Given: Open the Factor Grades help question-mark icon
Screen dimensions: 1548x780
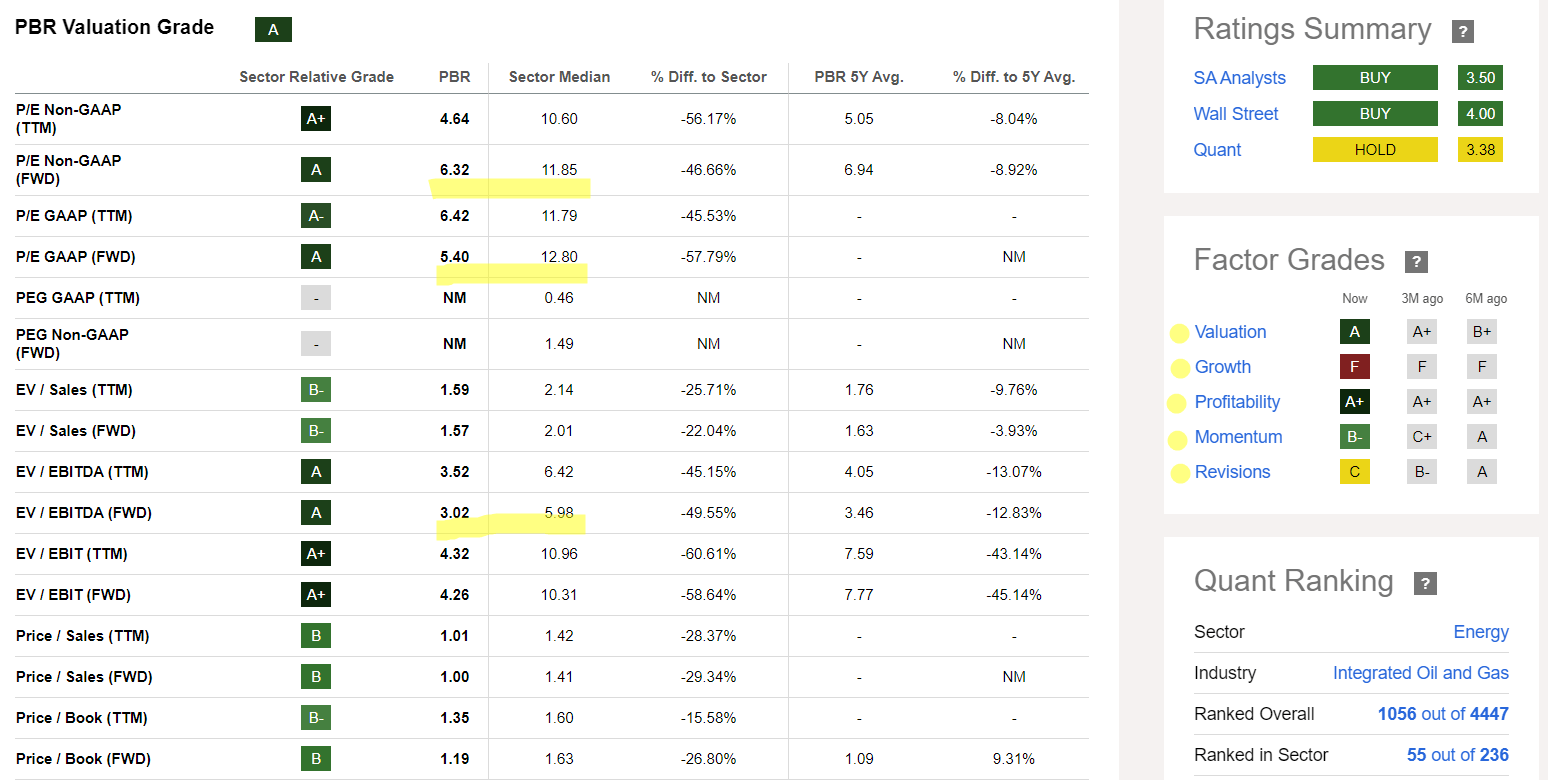Looking at the screenshot, I should coord(1415,262).
